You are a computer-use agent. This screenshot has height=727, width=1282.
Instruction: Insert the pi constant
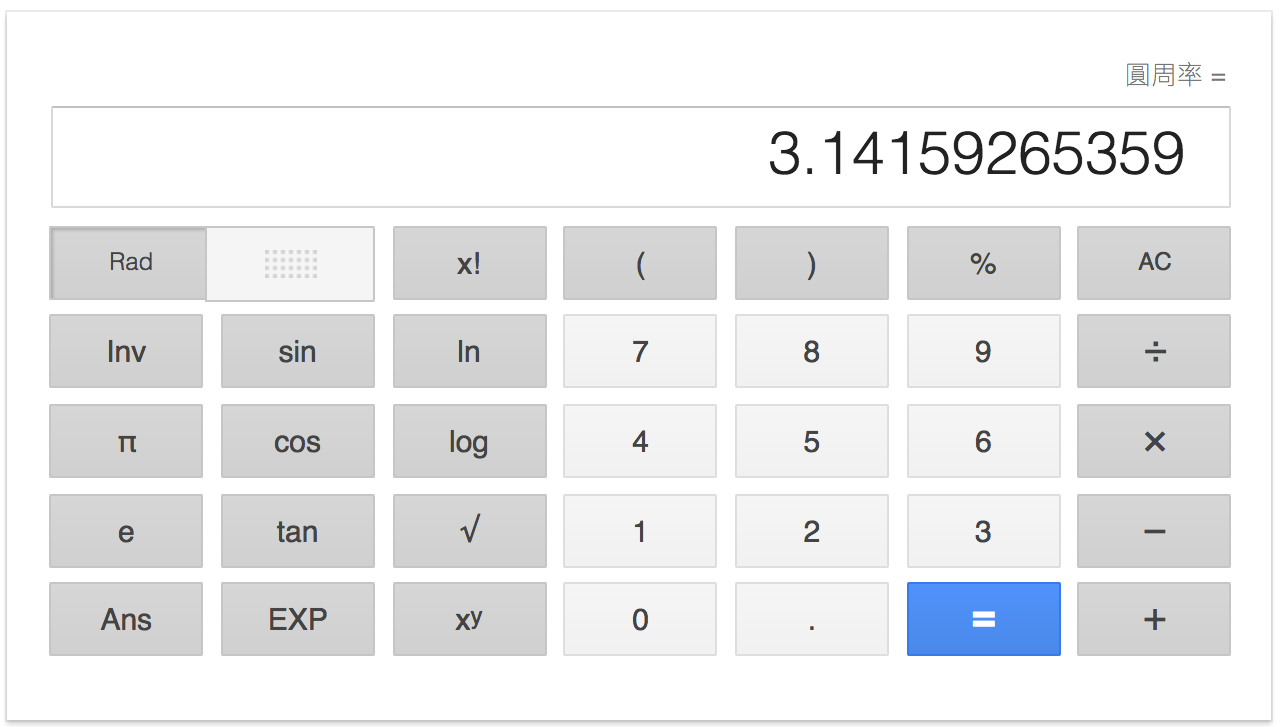[x=126, y=441]
